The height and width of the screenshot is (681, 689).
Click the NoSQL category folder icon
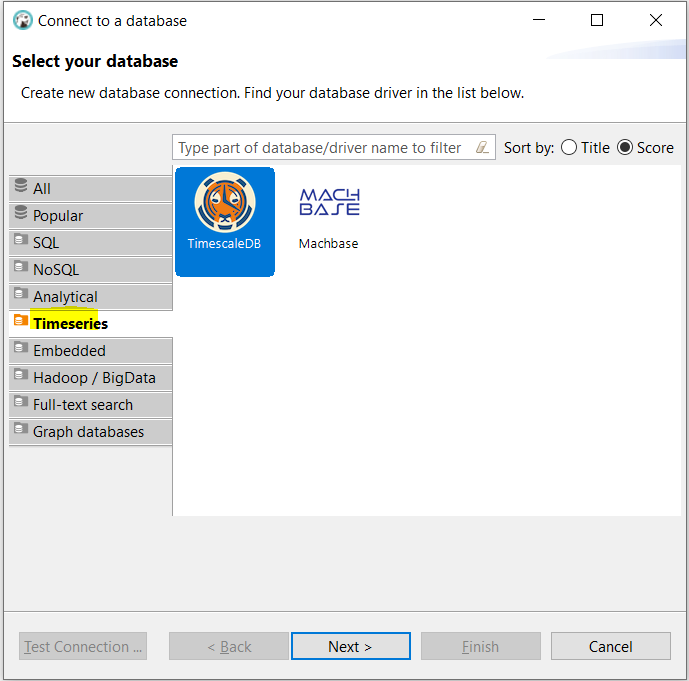(x=21, y=266)
